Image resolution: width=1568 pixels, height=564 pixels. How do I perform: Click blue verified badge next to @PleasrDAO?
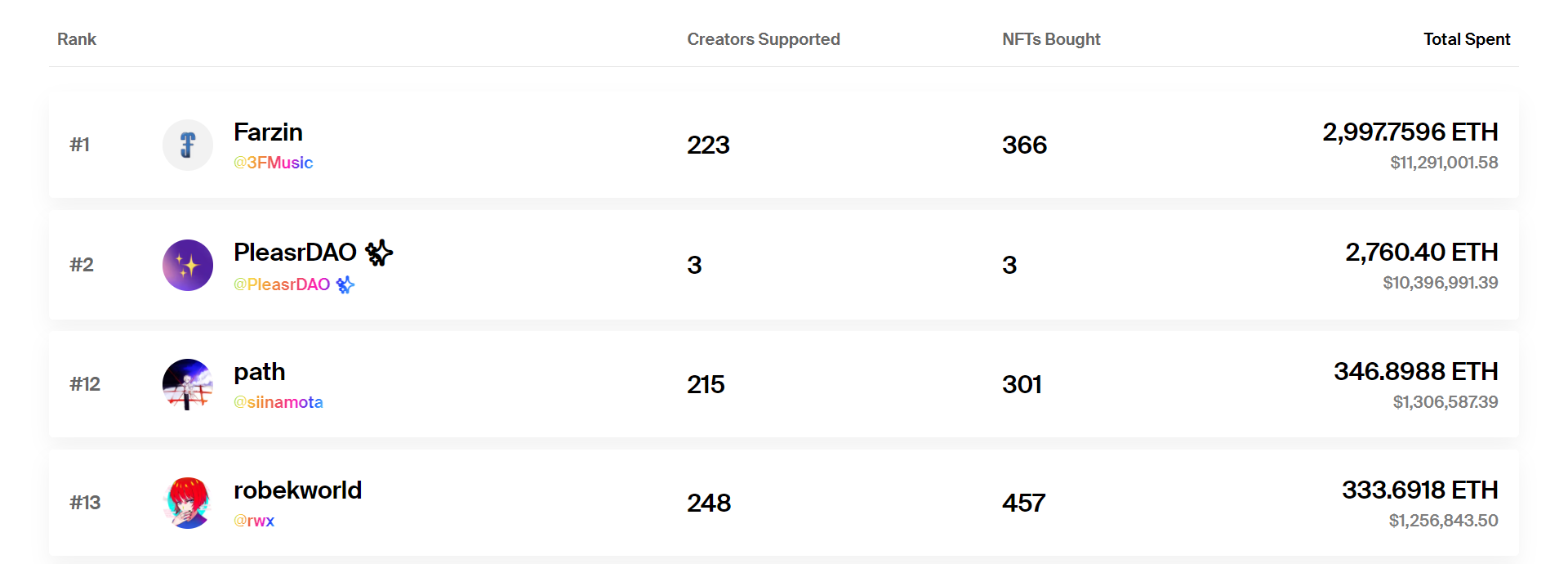point(345,284)
